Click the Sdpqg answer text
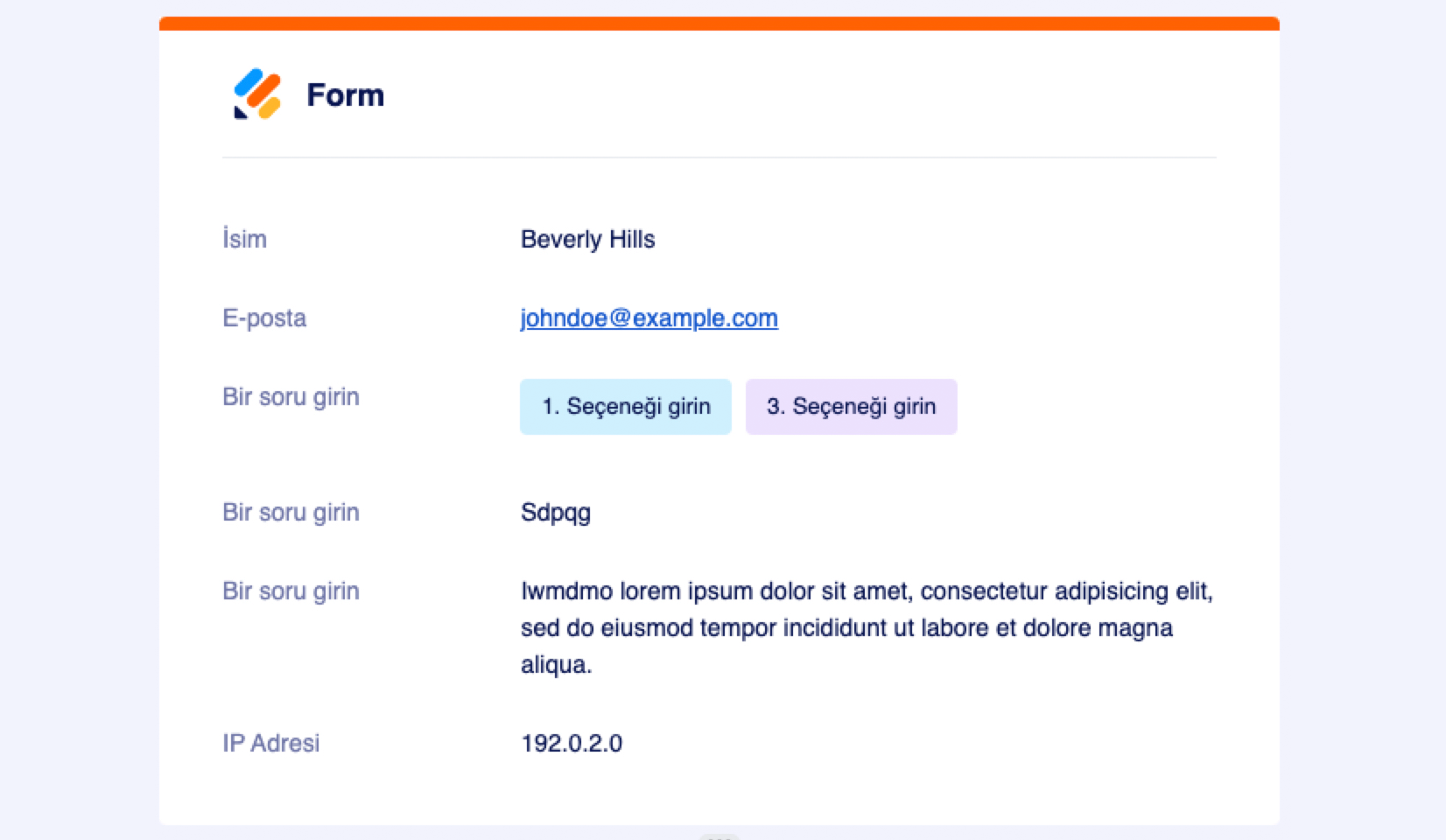Screen dimensions: 1446x840 click(555, 513)
